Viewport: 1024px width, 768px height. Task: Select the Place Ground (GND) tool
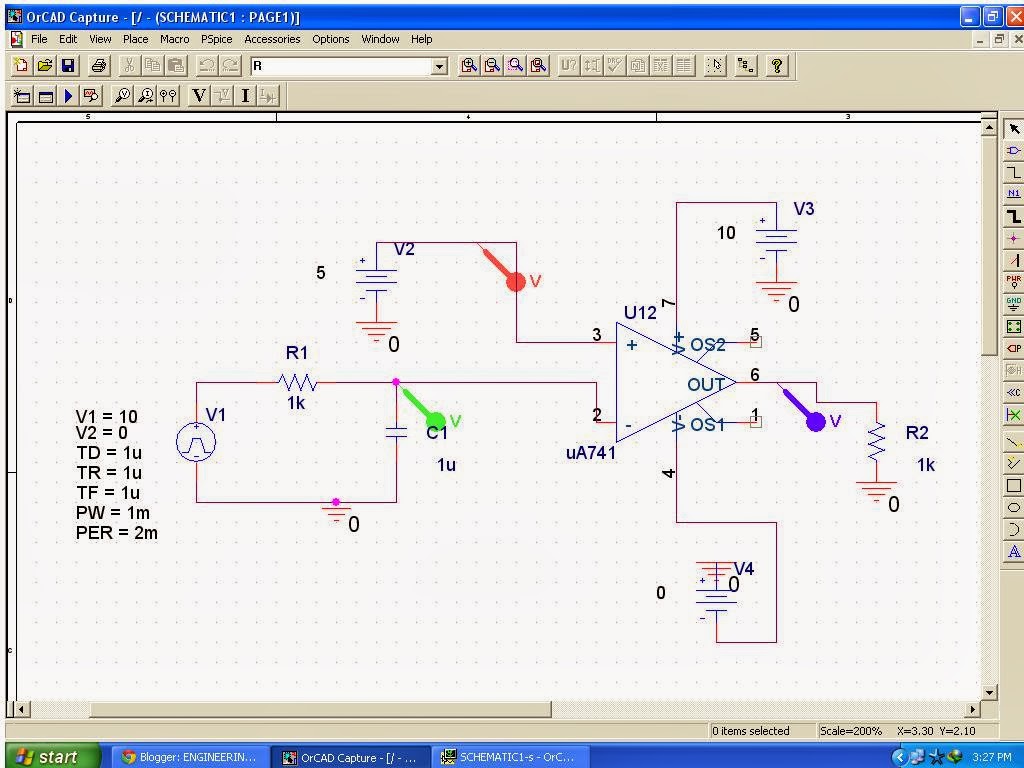click(x=1014, y=304)
